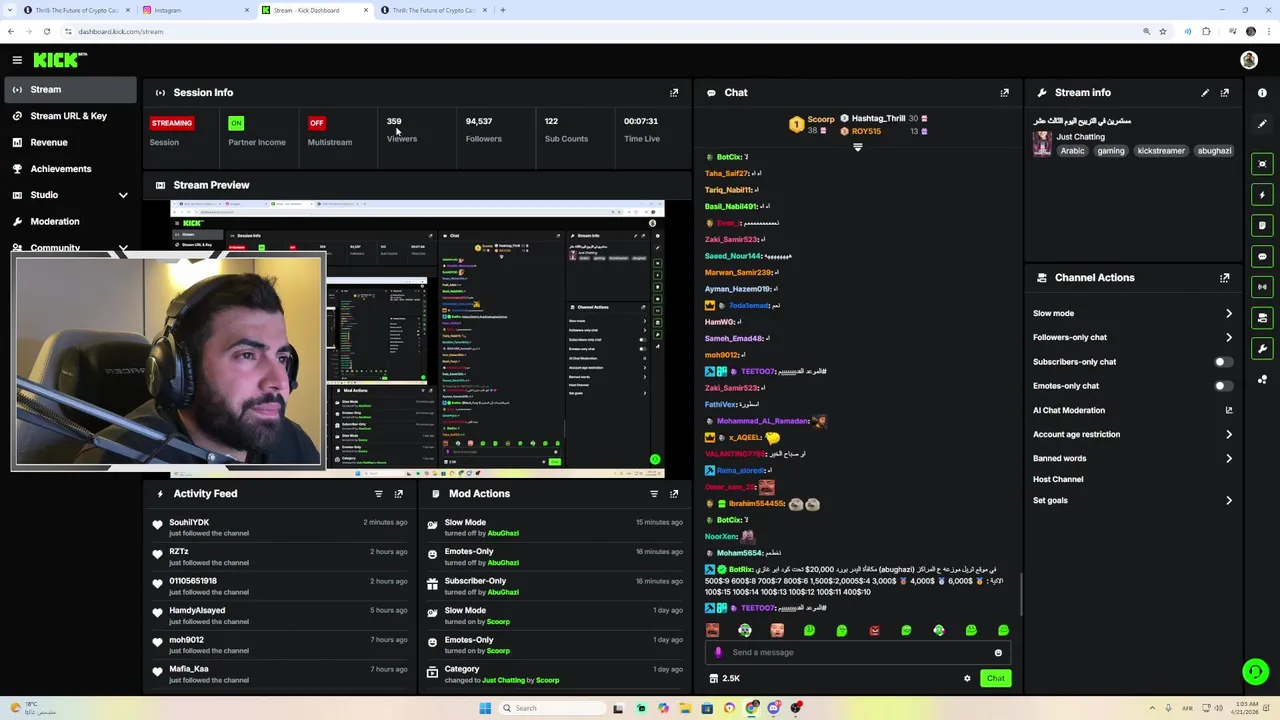
Task: Go to Revenue page
Action: pos(68,143)
